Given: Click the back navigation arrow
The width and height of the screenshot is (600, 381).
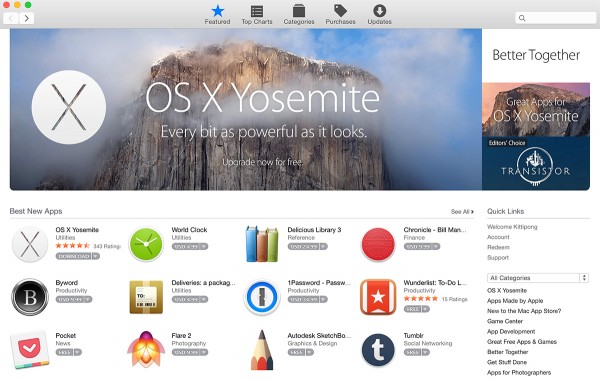Looking at the screenshot, I should (x=11, y=18).
